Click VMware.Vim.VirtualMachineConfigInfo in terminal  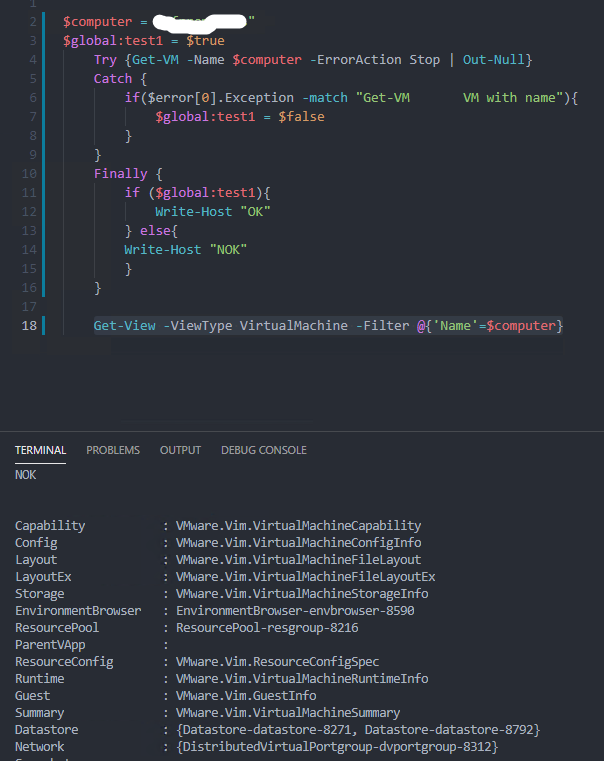298,543
